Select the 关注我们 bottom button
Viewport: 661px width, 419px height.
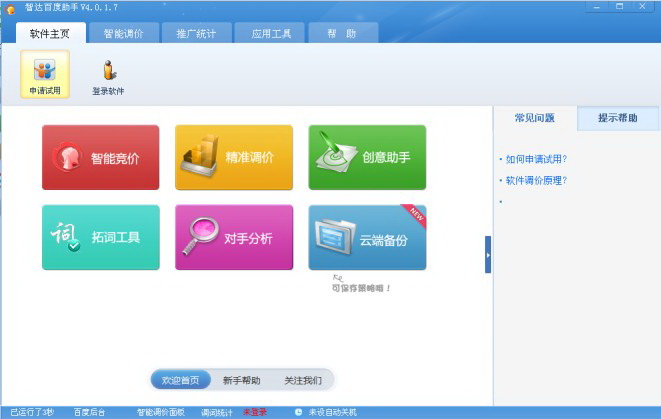pos(303,380)
